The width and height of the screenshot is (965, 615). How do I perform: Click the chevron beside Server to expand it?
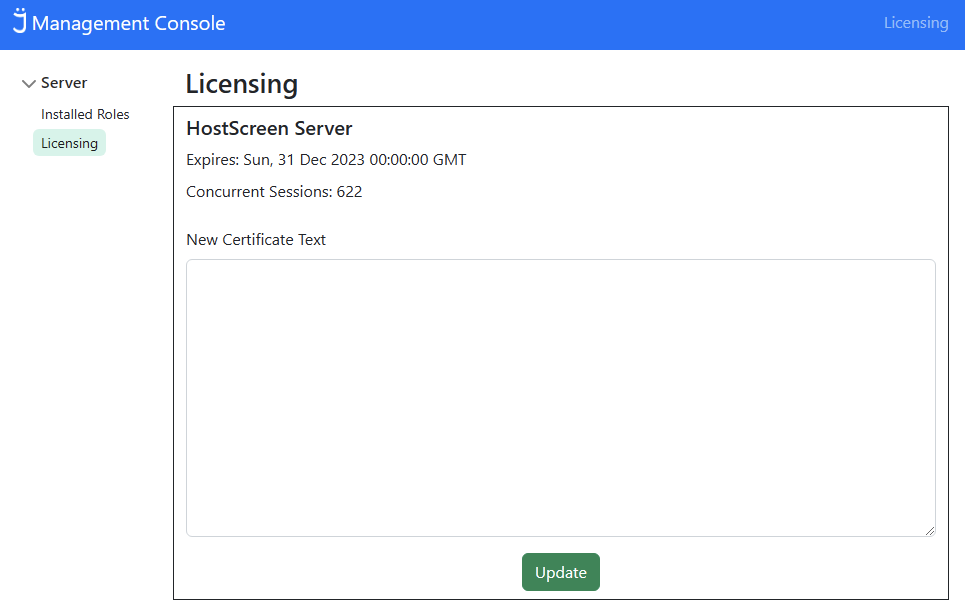point(29,83)
